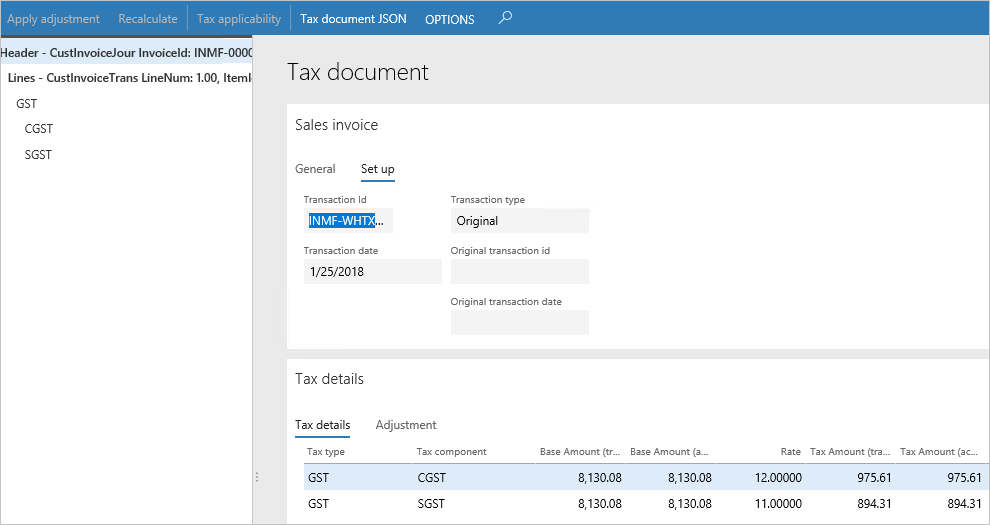Image resolution: width=990 pixels, height=525 pixels.
Task: Collapse the Sales invoice section header
Action: click(x=336, y=125)
